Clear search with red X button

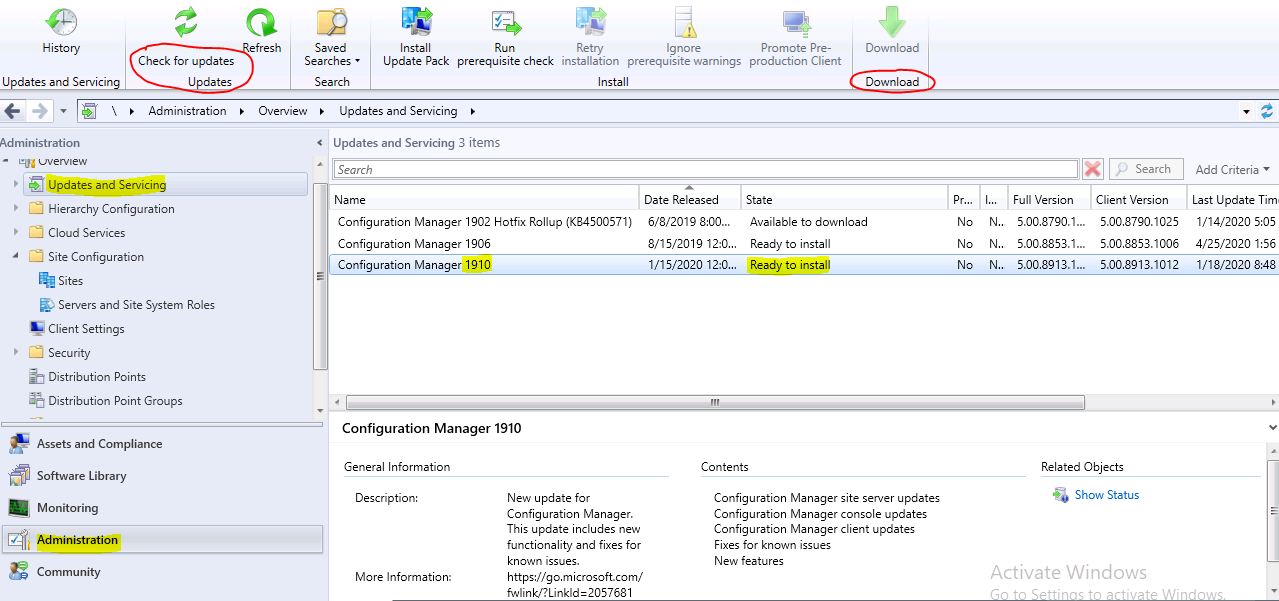tap(1093, 170)
